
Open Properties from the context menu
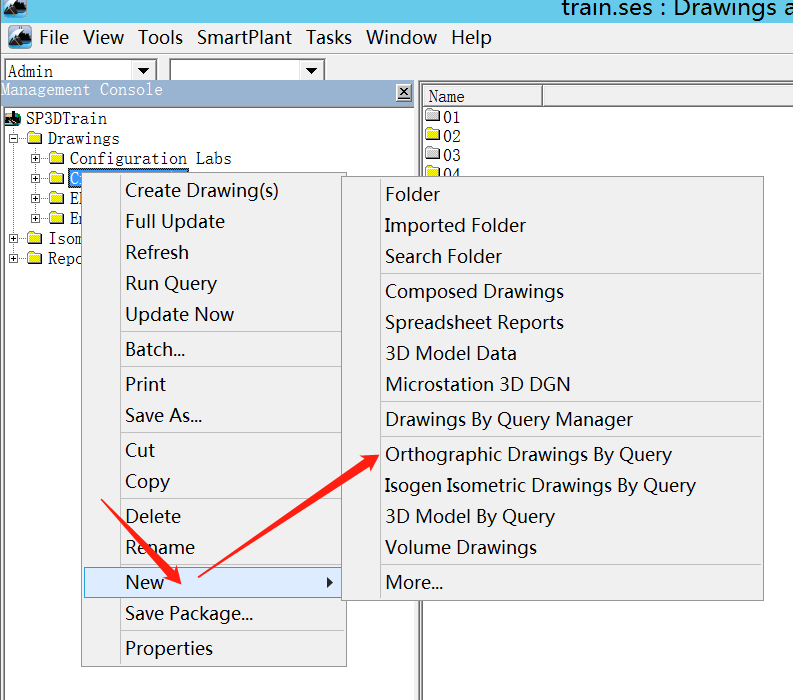[169, 648]
